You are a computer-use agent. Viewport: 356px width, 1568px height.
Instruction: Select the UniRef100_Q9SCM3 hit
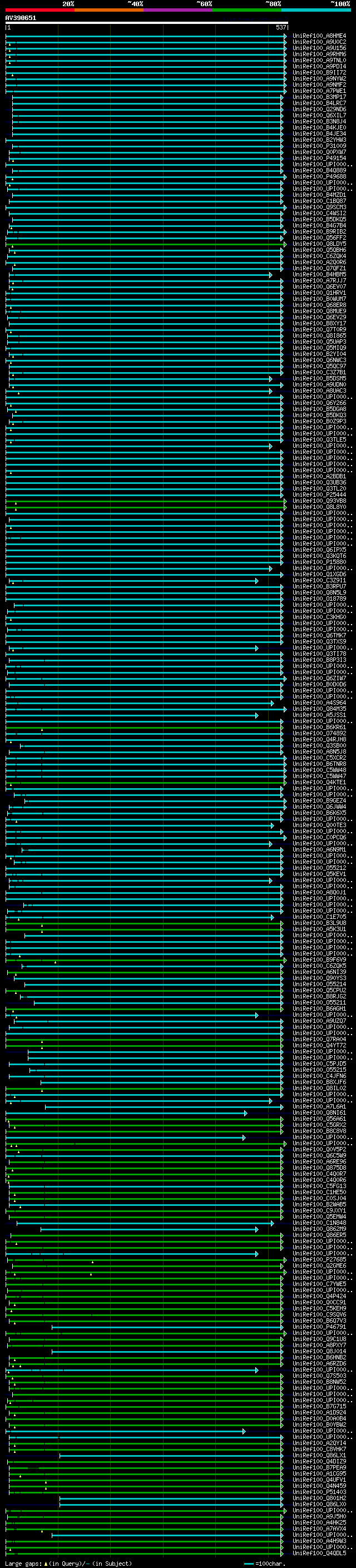[319, 207]
